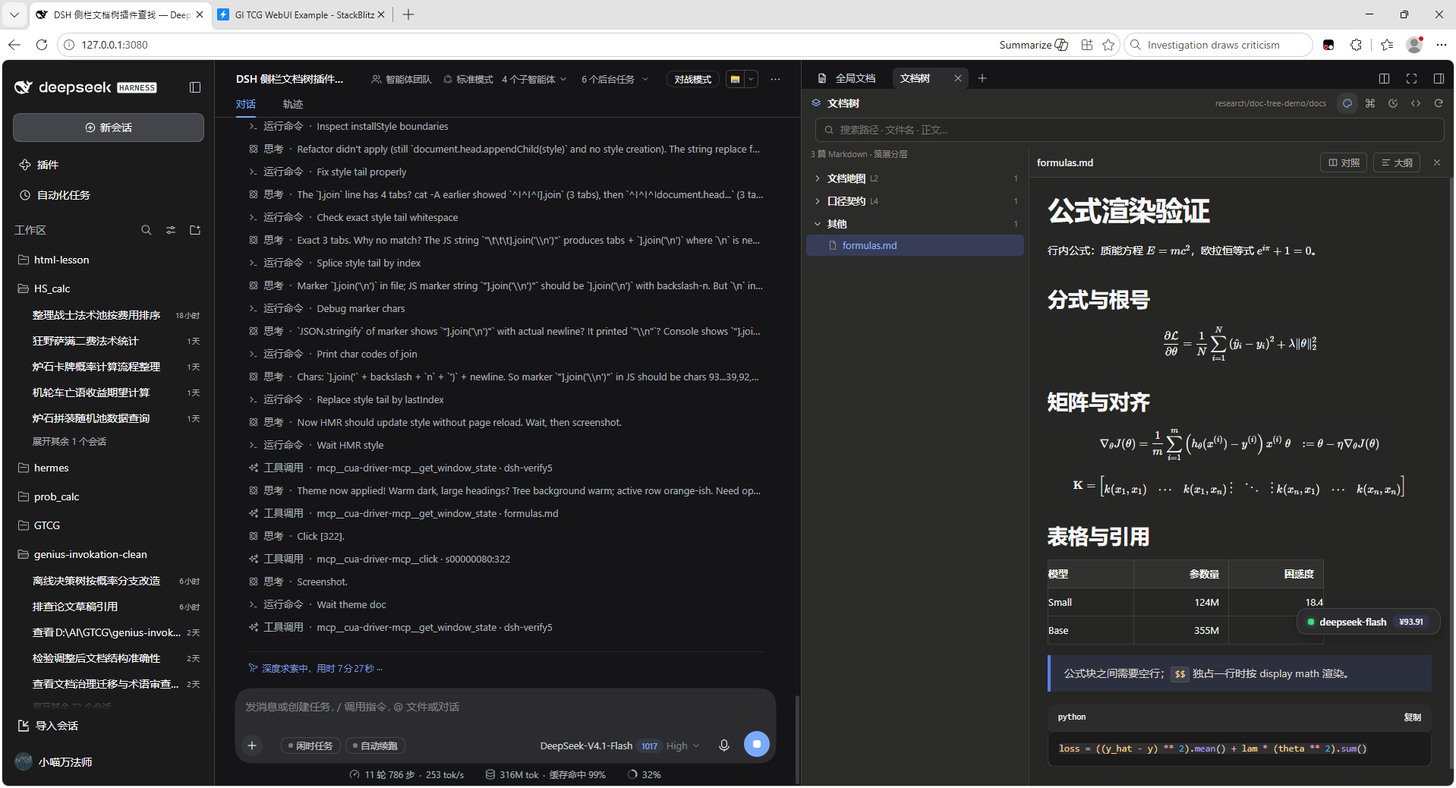Image resolution: width=1456 pixels, height=788 pixels.
Task: Start a 新会话 new conversation
Action: click(108, 127)
